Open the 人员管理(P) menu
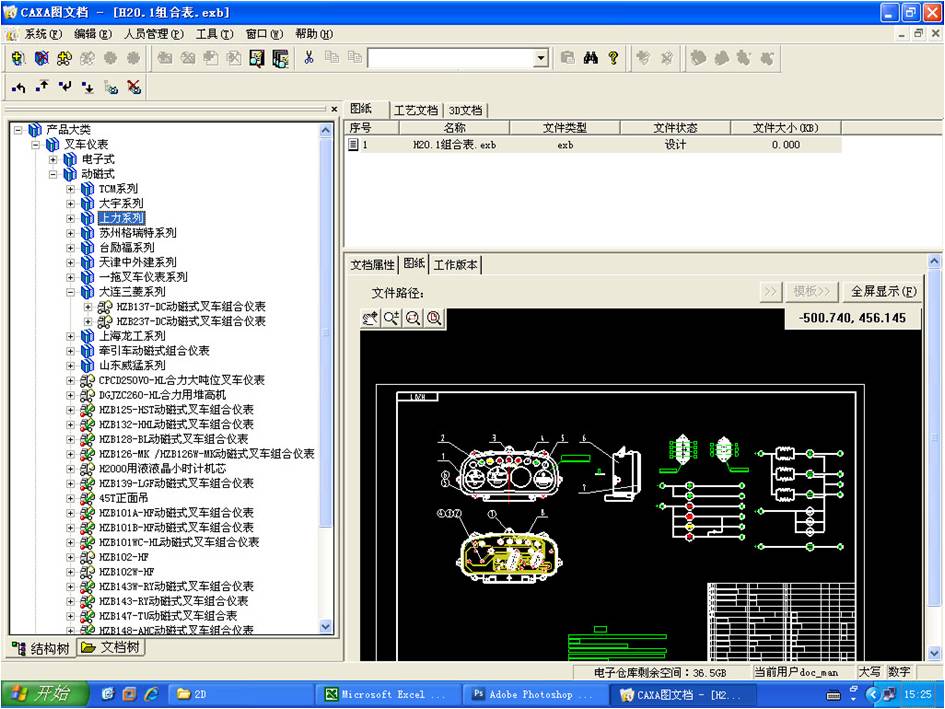 (154, 34)
